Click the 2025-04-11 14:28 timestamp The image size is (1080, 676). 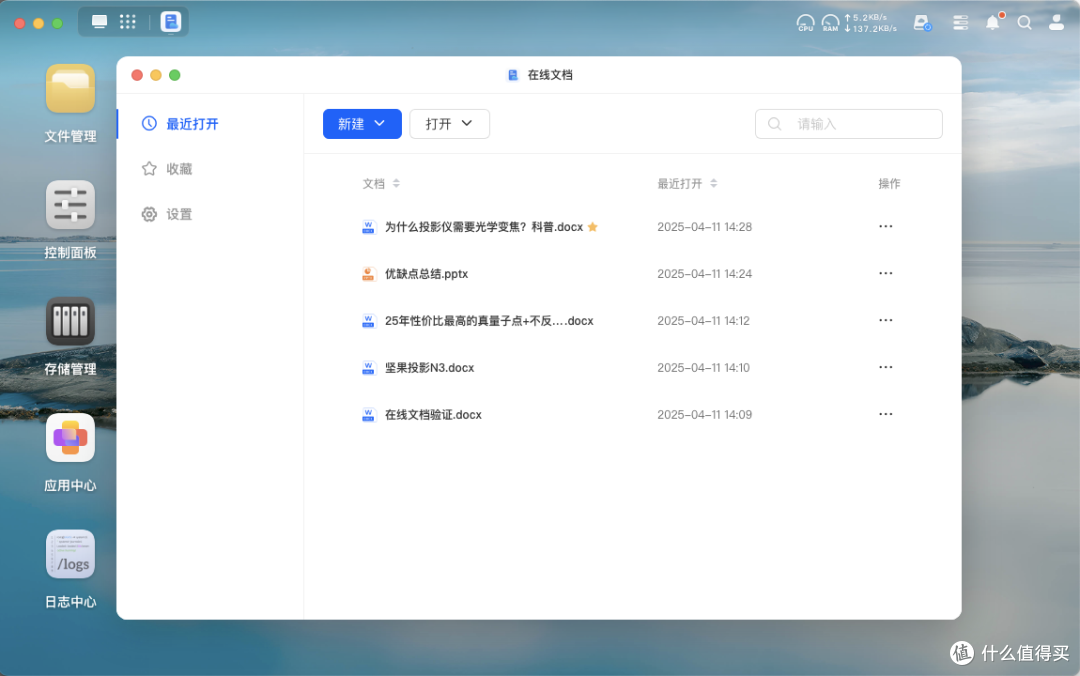(705, 227)
